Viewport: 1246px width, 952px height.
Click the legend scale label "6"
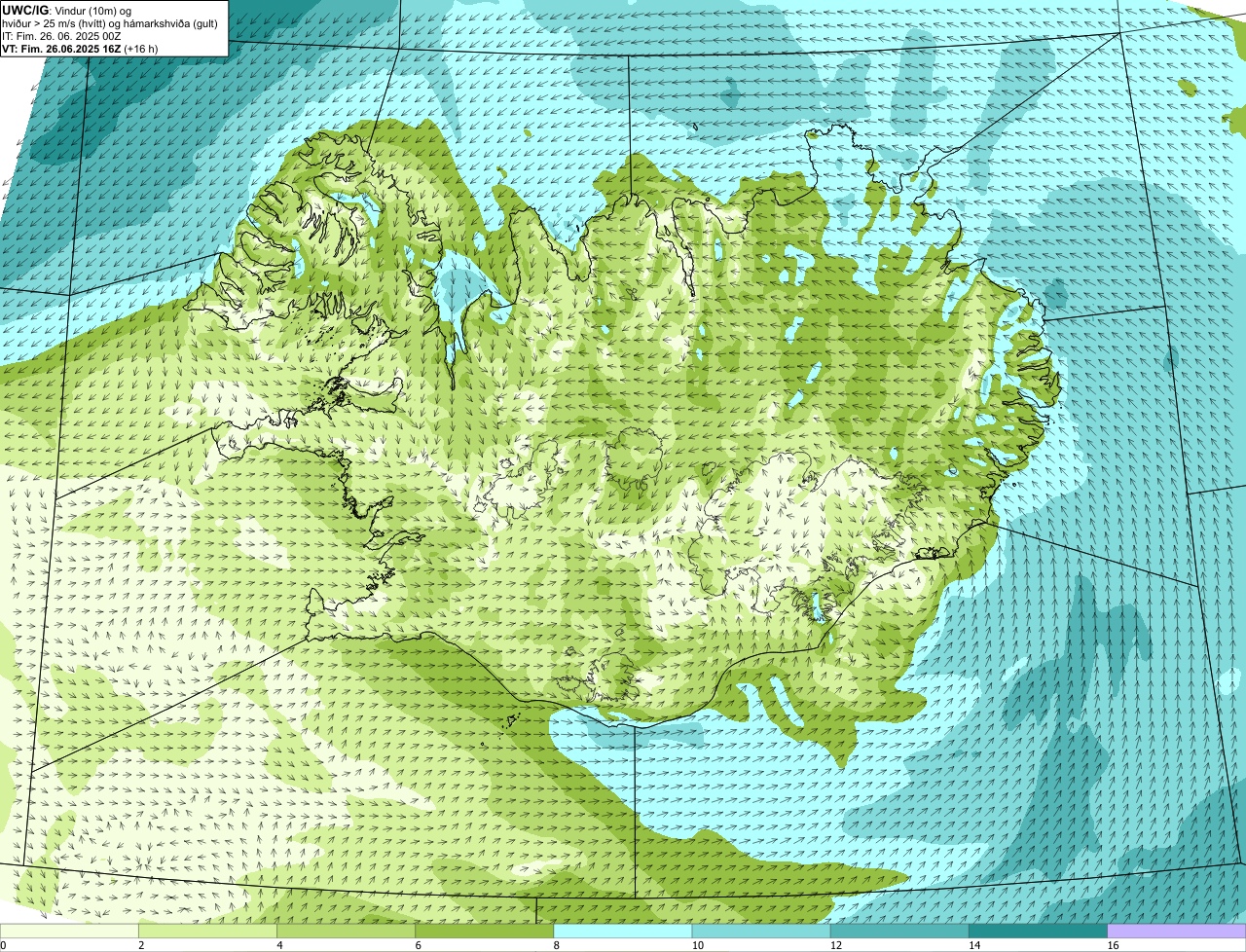pos(419,945)
